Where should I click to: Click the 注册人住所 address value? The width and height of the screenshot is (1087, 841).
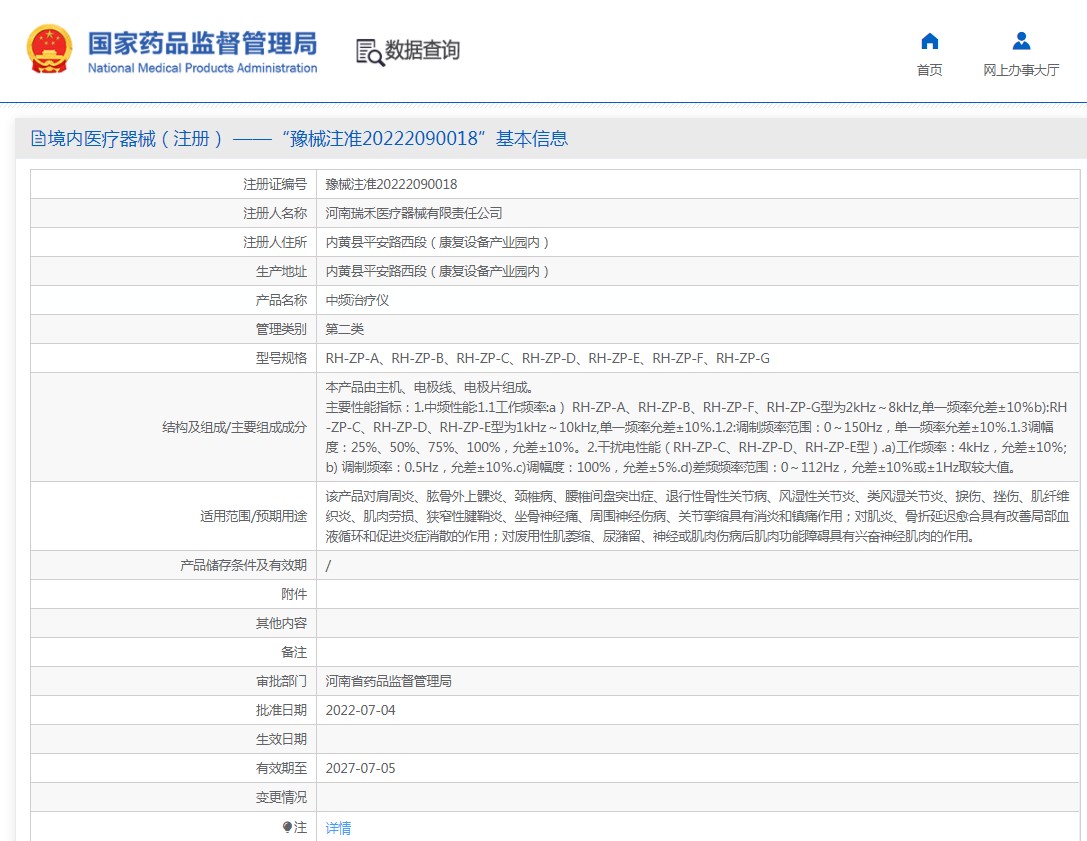coord(437,243)
